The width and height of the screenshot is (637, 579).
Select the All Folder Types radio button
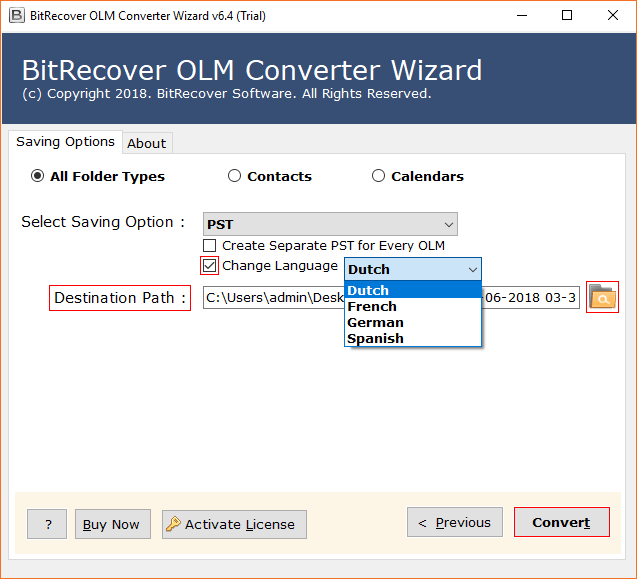point(37,176)
